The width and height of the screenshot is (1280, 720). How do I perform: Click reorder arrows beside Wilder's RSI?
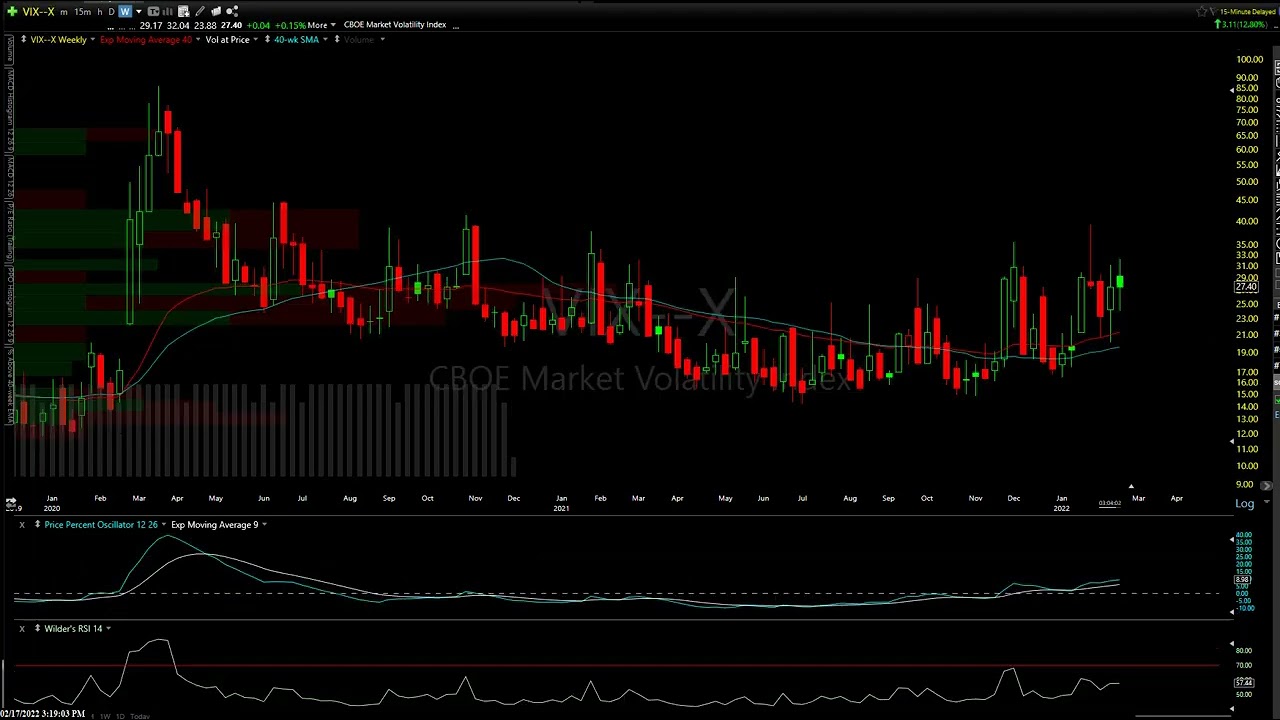(x=37, y=628)
